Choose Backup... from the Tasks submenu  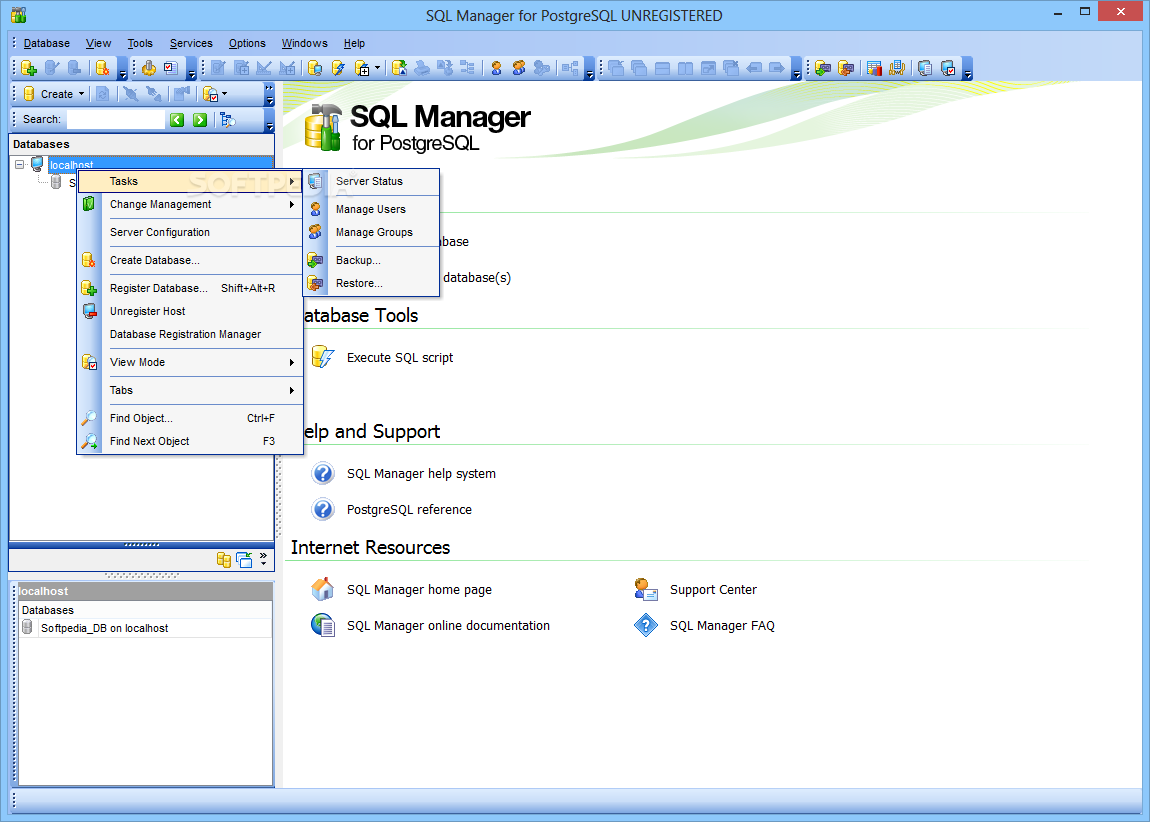pos(371,260)
